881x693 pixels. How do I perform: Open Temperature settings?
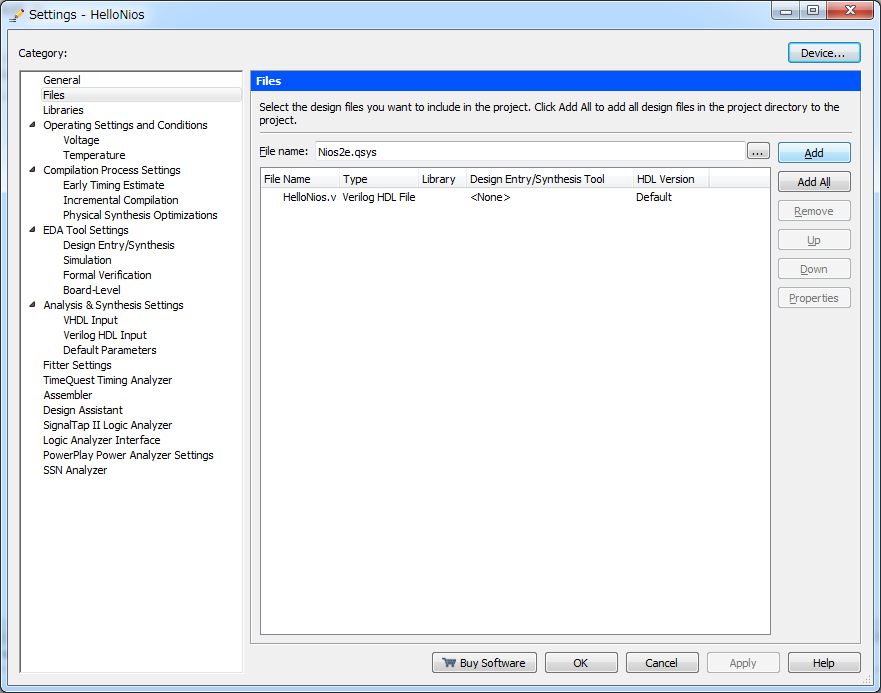tap(94, 155)
